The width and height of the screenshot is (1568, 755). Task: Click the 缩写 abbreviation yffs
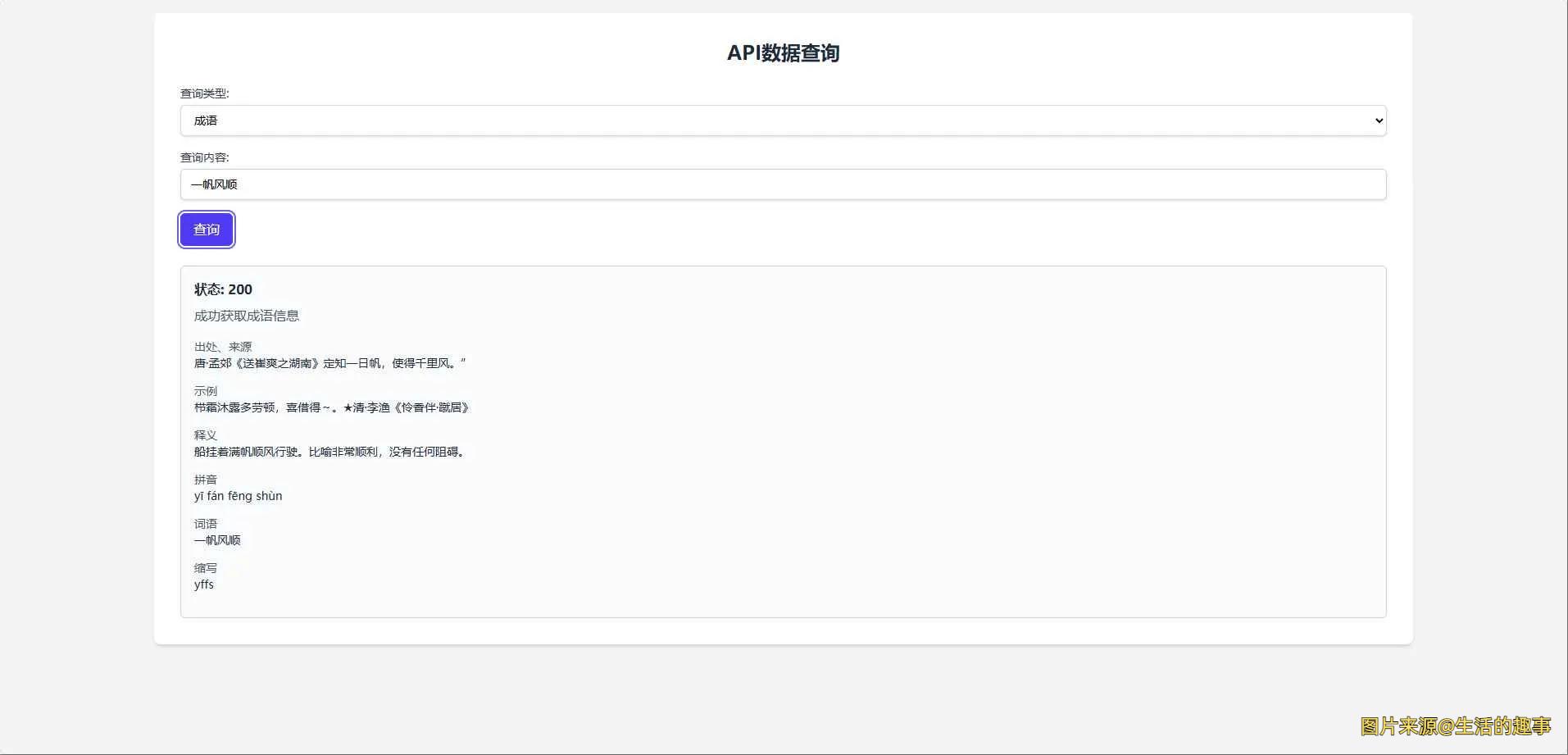pyautogui.click(x=203, y=584)
